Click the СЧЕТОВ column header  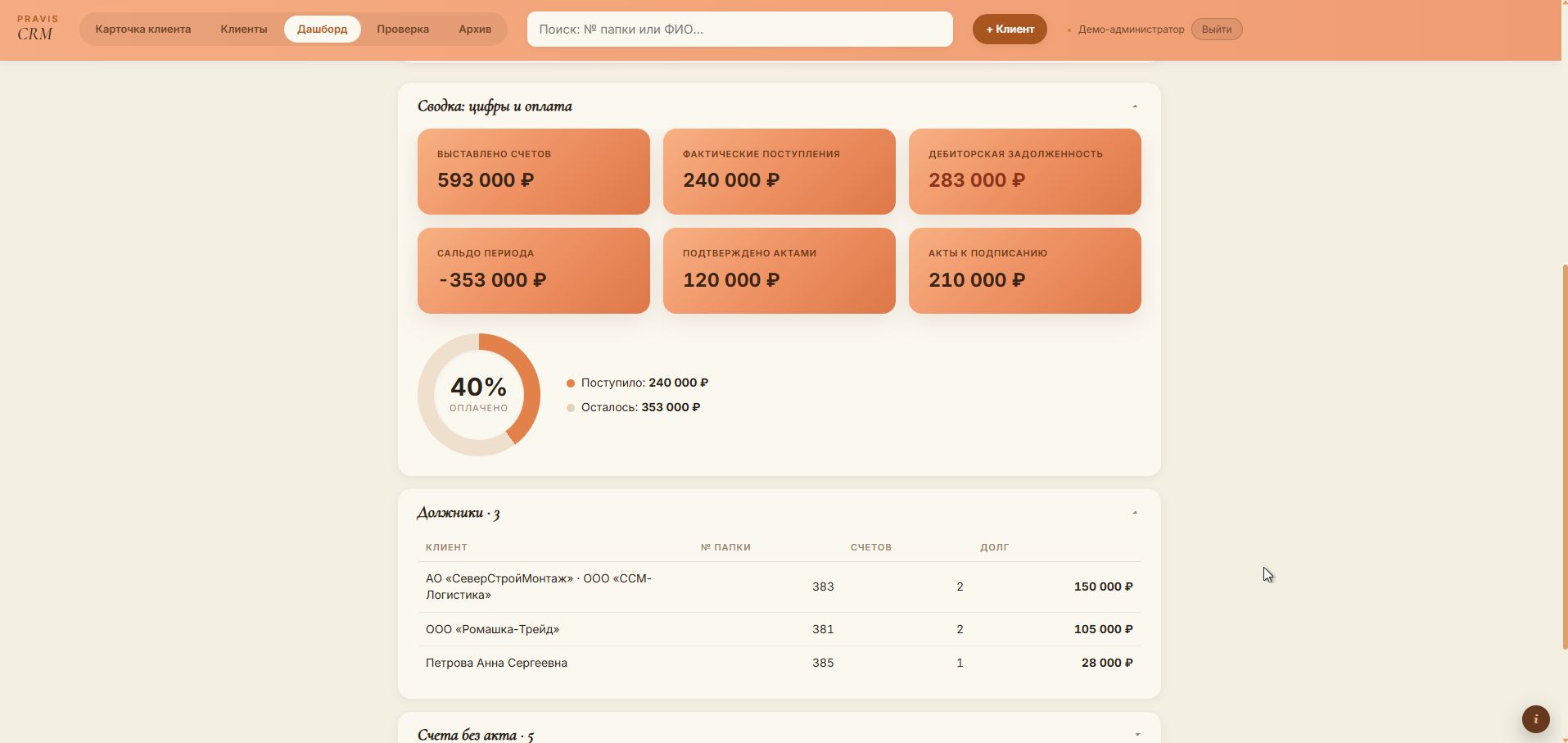pyautogui.click(x=871, y=547)
